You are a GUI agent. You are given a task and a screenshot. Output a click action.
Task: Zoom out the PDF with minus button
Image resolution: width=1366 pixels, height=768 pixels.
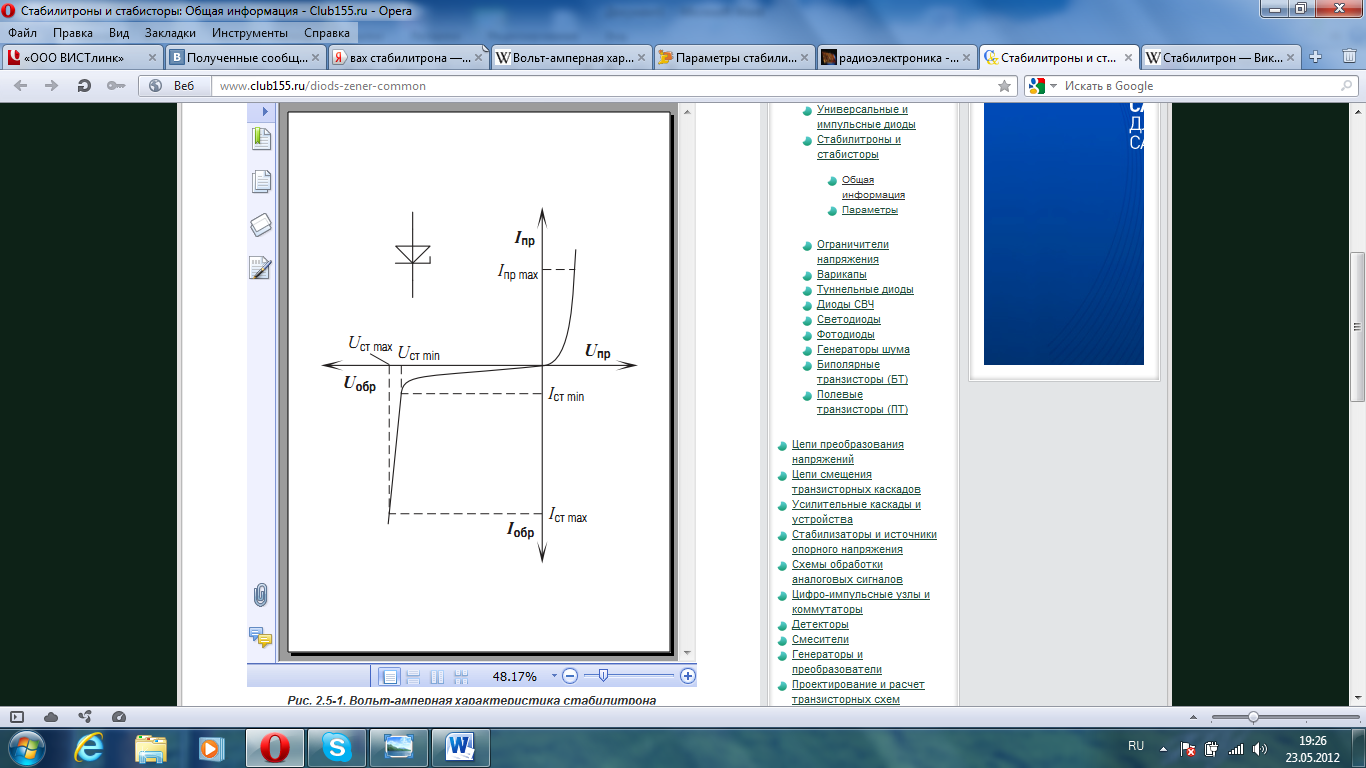pos(570,677)
